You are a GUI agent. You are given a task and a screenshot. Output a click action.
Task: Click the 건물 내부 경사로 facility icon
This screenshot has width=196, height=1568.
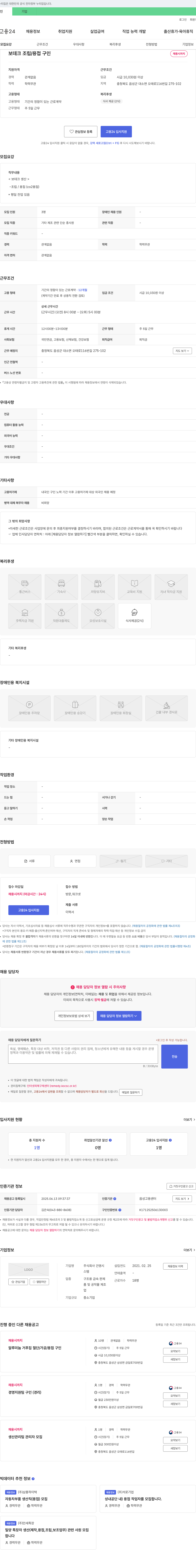coord(166,708)
